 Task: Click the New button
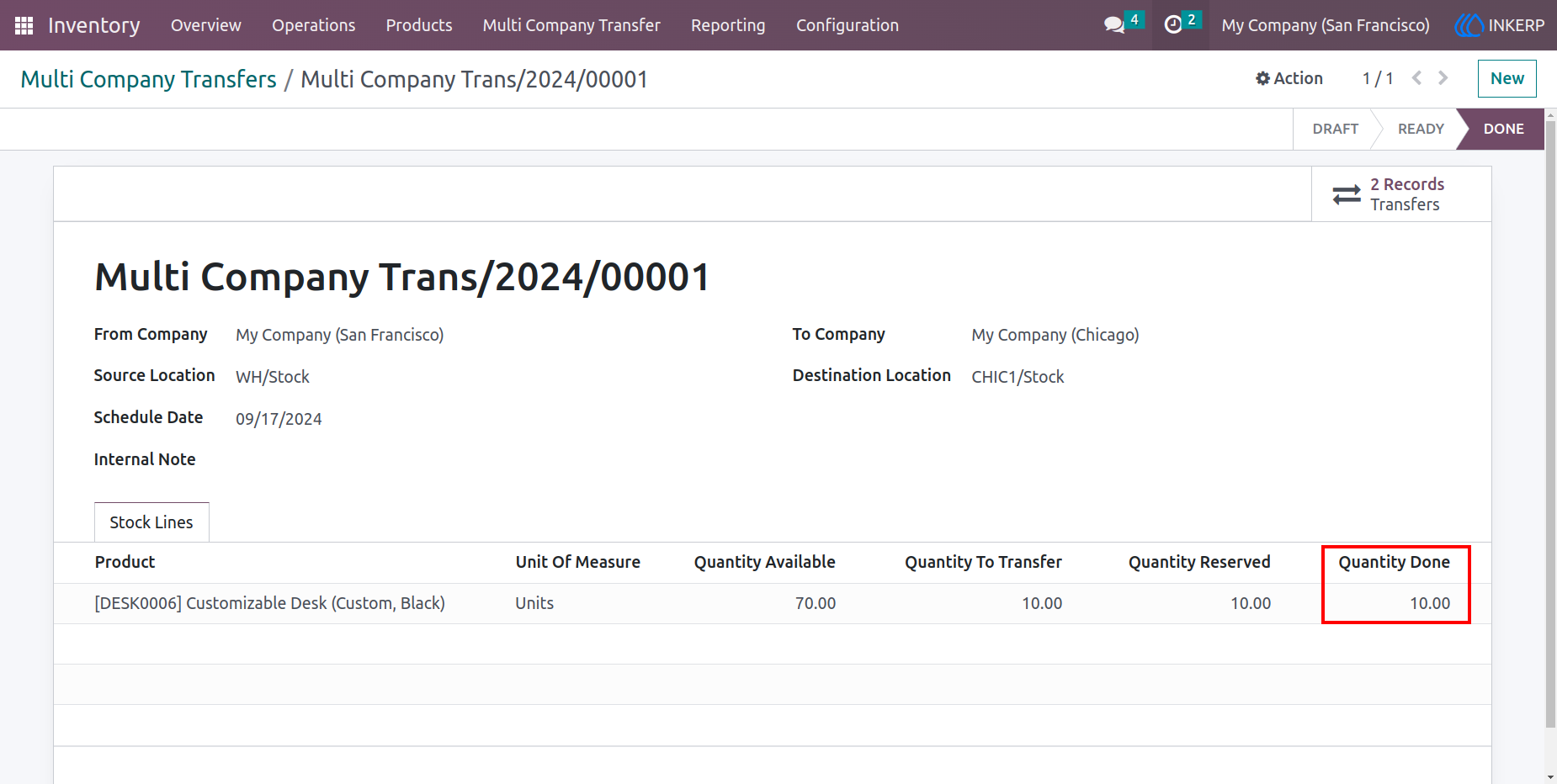click(x=1507, y=78)
